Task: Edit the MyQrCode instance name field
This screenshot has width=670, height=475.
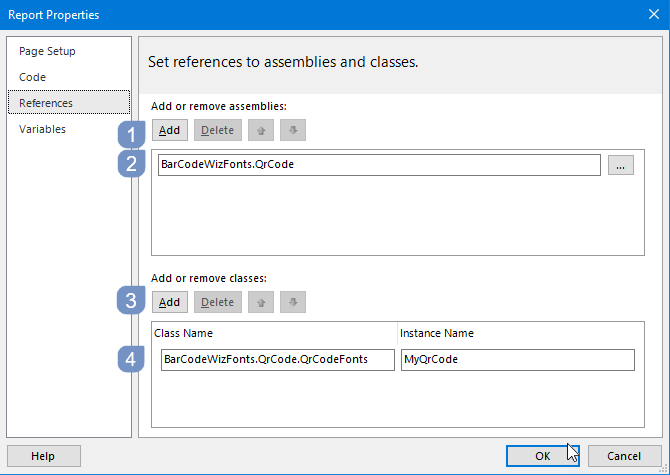Action: 517,360
